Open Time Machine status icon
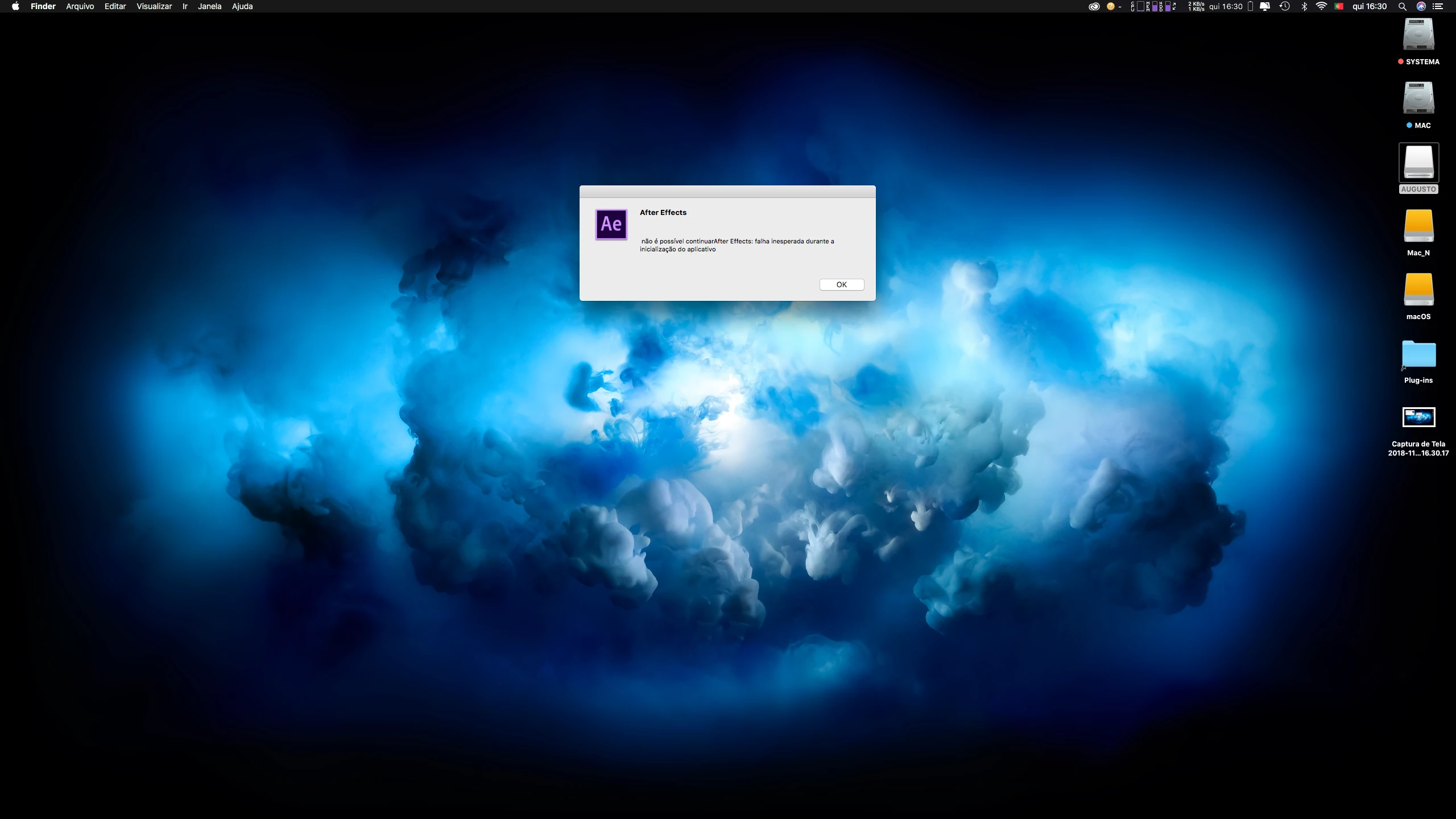 pyautogui.click(x=1284, y=6)
